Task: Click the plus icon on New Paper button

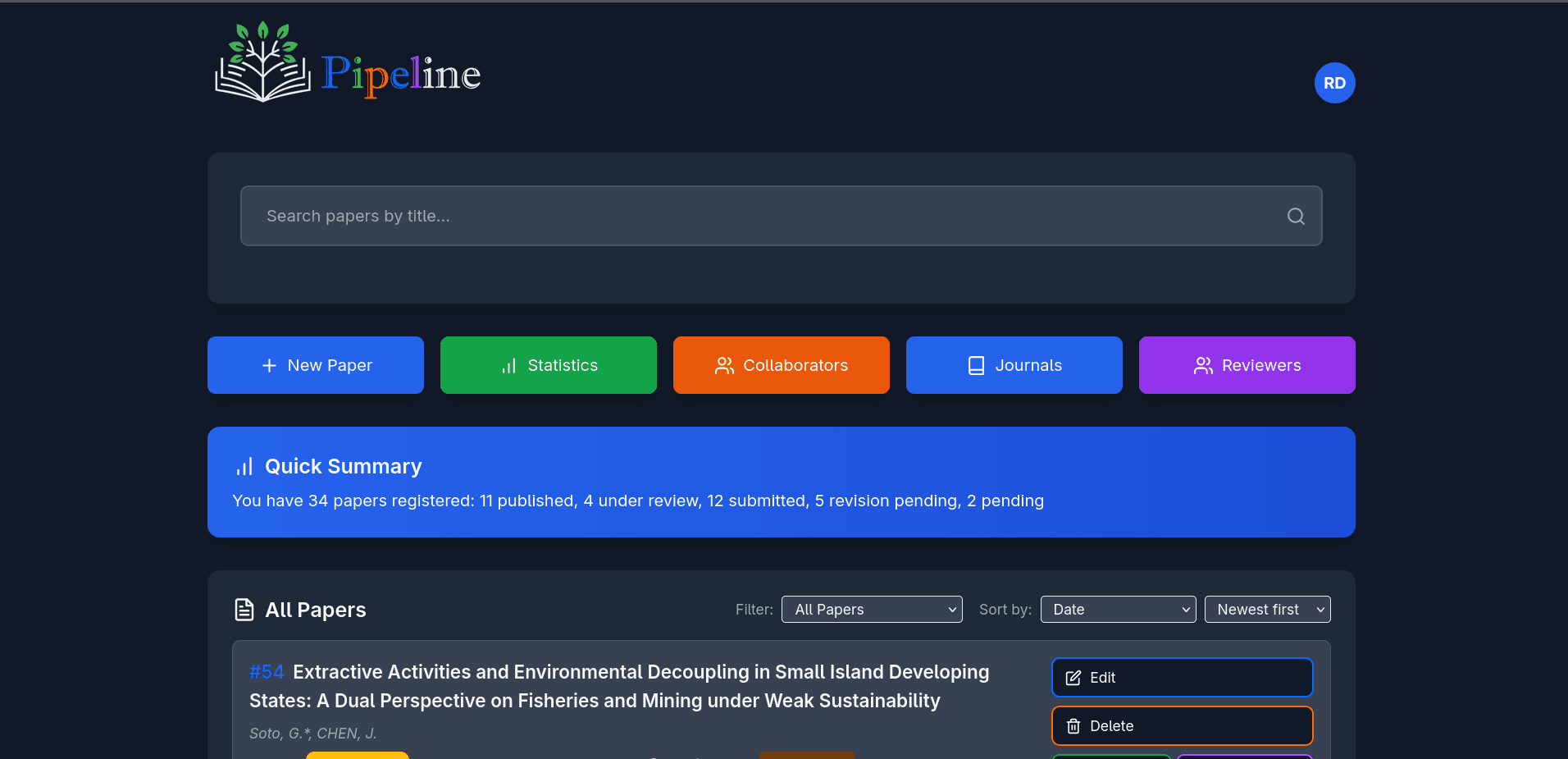Action: point(269,365)
